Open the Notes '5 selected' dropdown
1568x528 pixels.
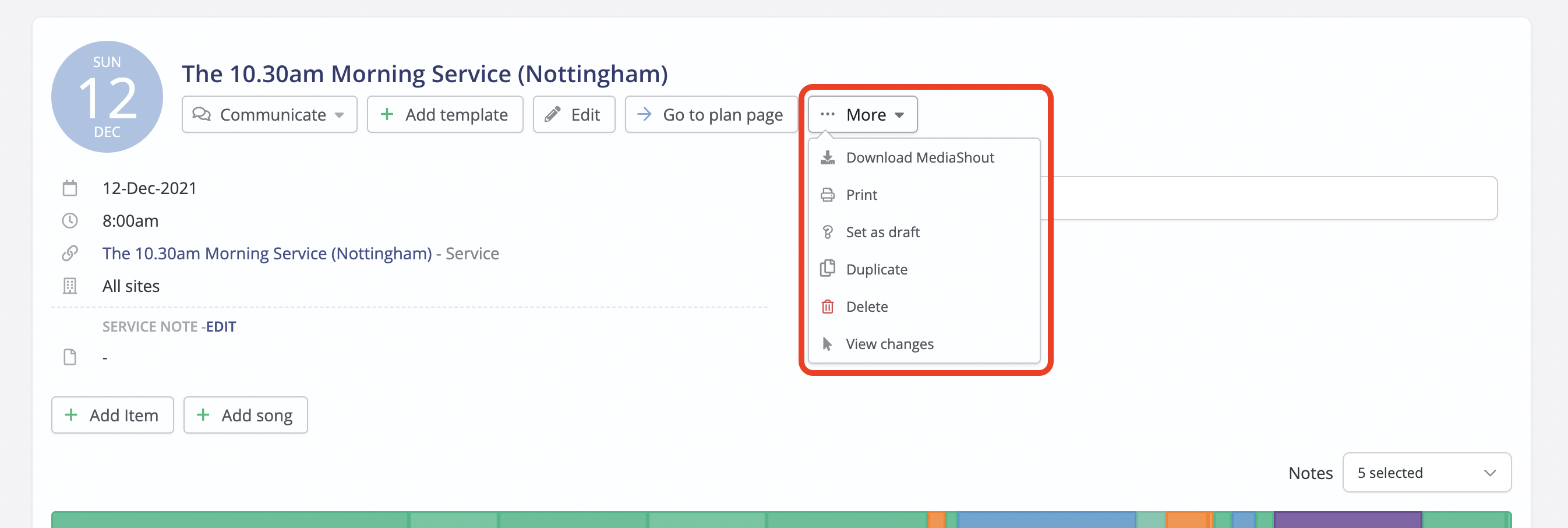[x=1428, y=473]
